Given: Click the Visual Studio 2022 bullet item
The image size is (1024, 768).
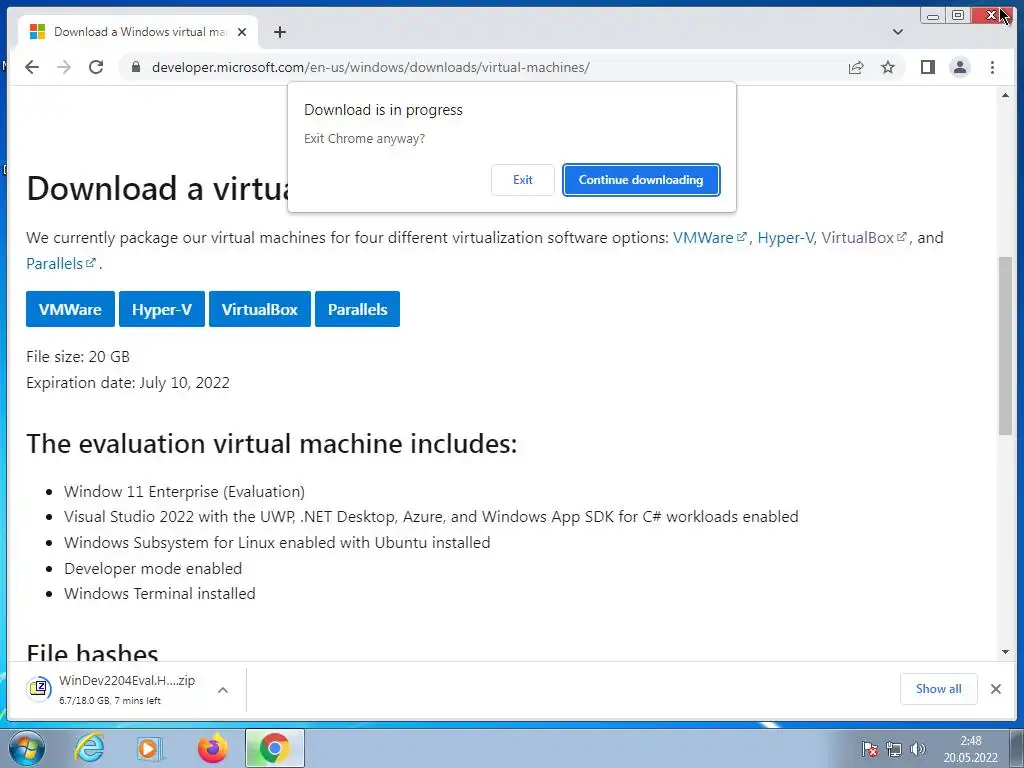Looking at the screenshot, I should pyautogui.click(x=431, y=517).
